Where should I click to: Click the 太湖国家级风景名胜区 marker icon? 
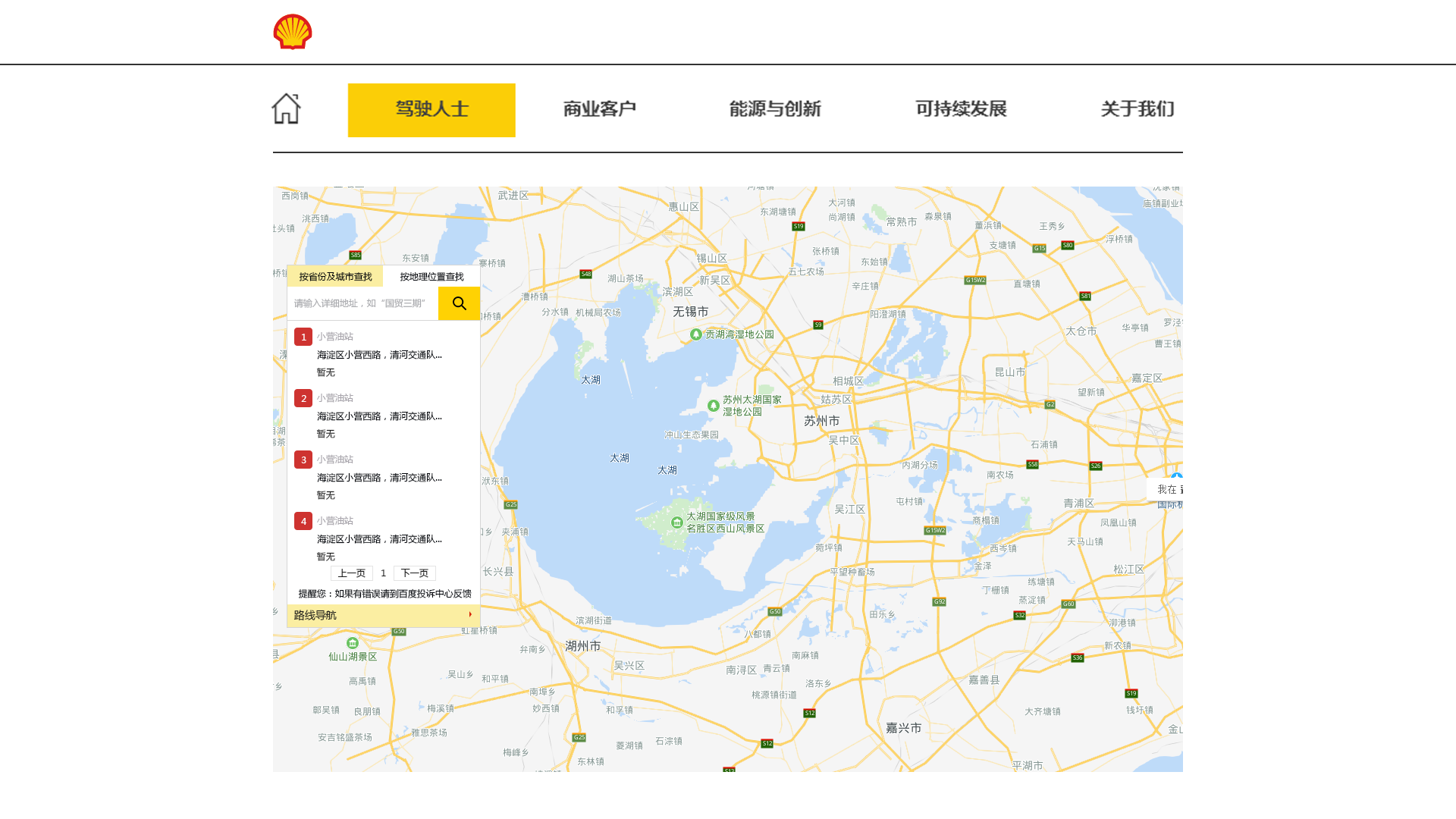(x=677, y=522)
